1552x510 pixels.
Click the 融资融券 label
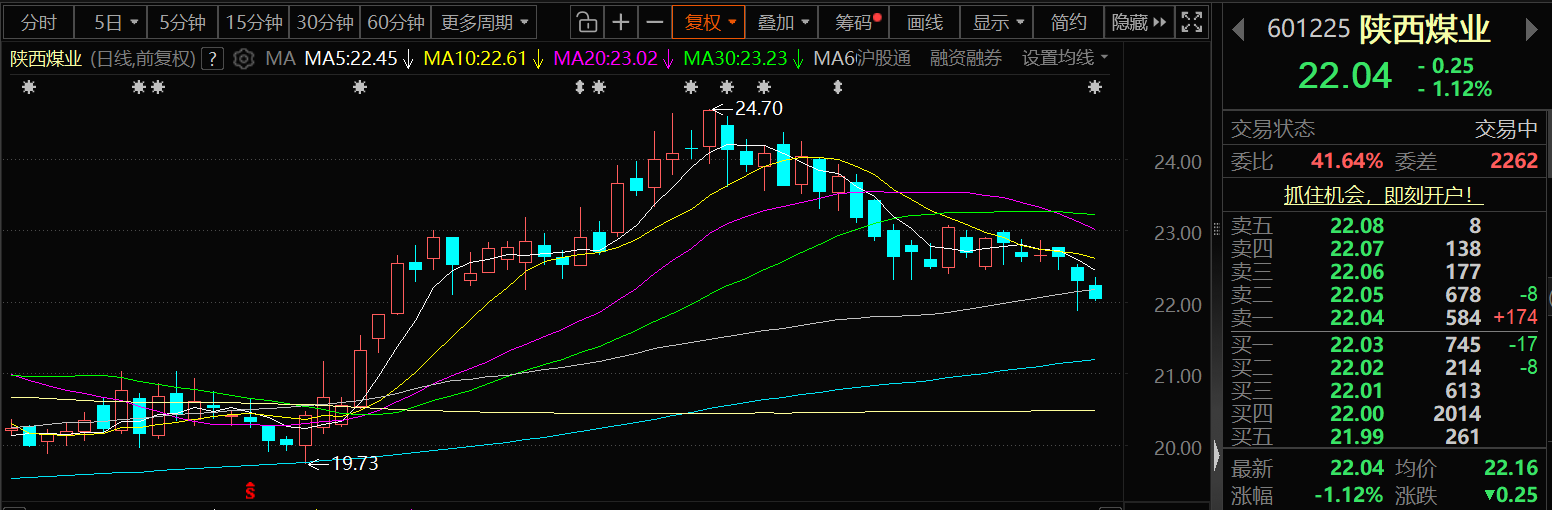tap(965, 59)
